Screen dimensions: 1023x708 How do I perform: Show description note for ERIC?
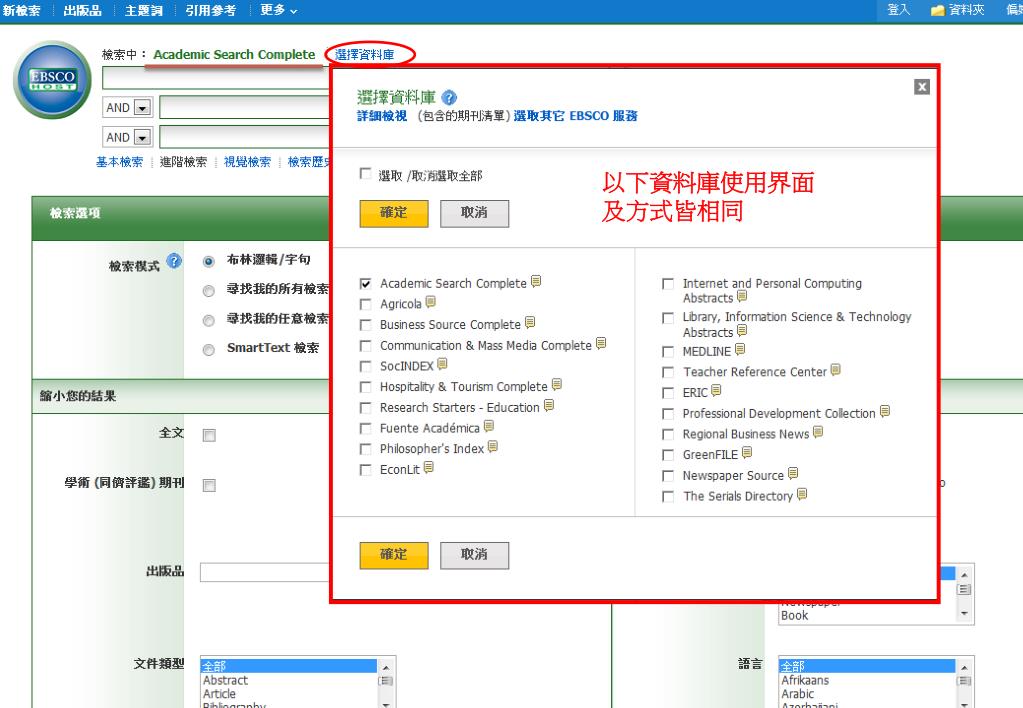pos(716,391)
